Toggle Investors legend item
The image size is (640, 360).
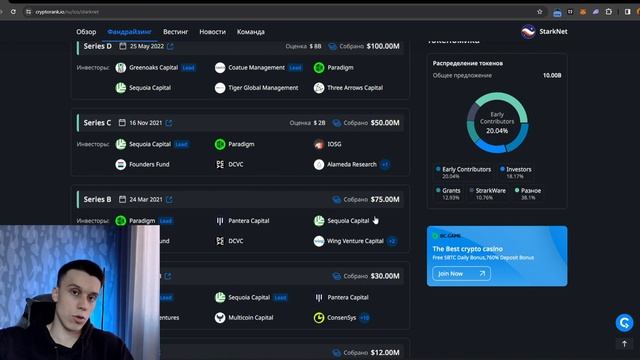point(516,172)
